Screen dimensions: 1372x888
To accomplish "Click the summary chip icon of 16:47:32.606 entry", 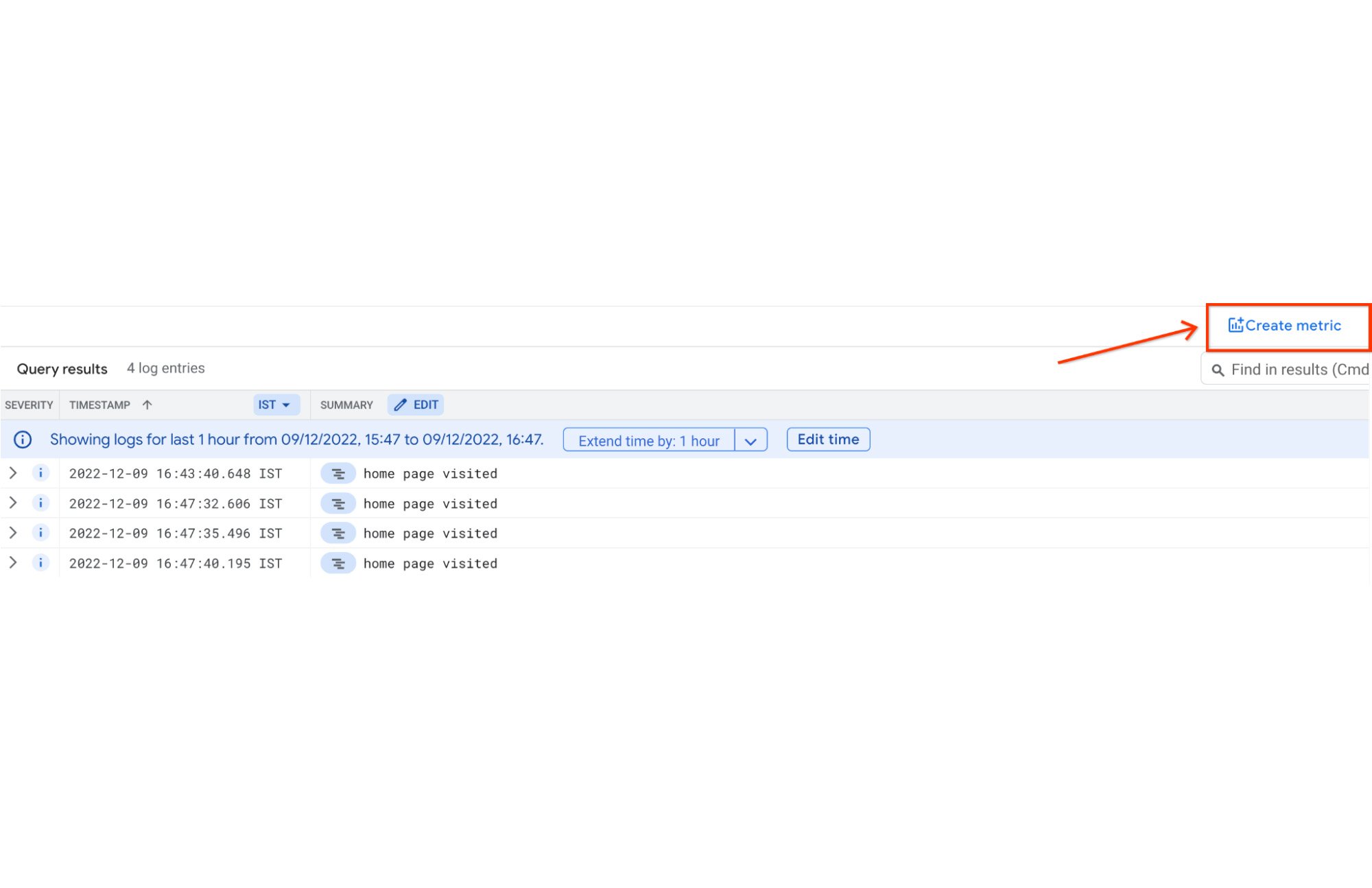I will click(338, 504).
